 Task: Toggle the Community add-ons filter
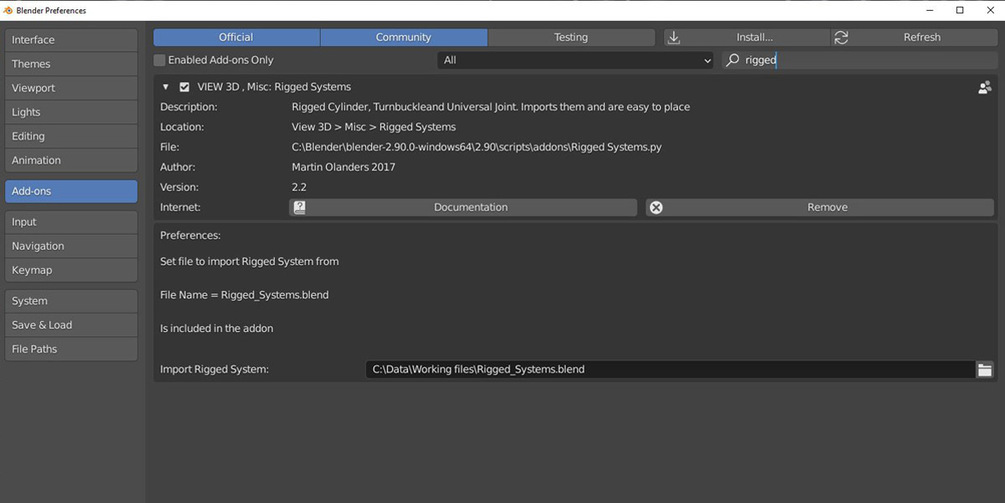point(404,37)
